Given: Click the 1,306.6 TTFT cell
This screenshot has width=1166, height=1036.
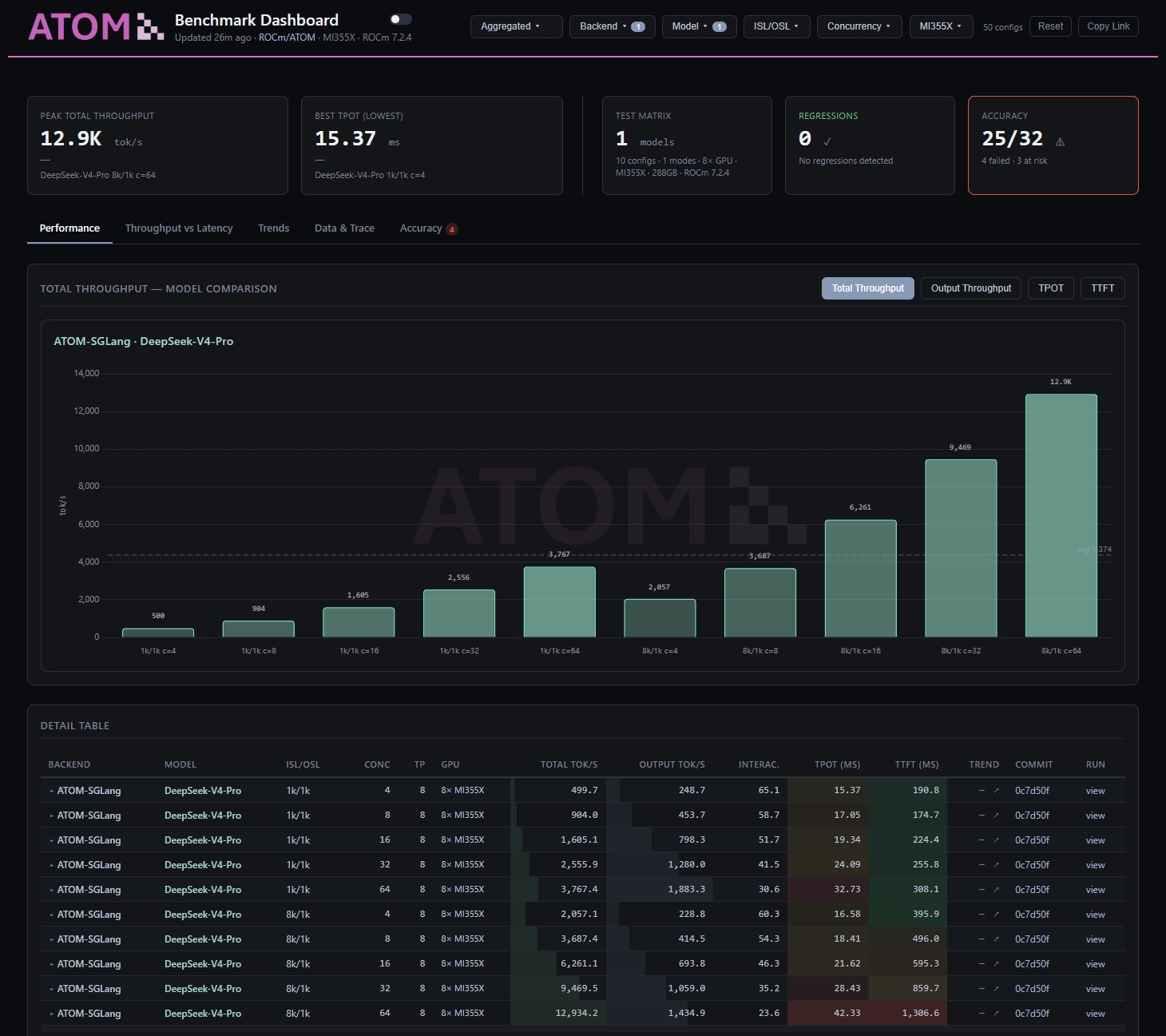Looking at the screenshot, I should tap(907, 1014).
